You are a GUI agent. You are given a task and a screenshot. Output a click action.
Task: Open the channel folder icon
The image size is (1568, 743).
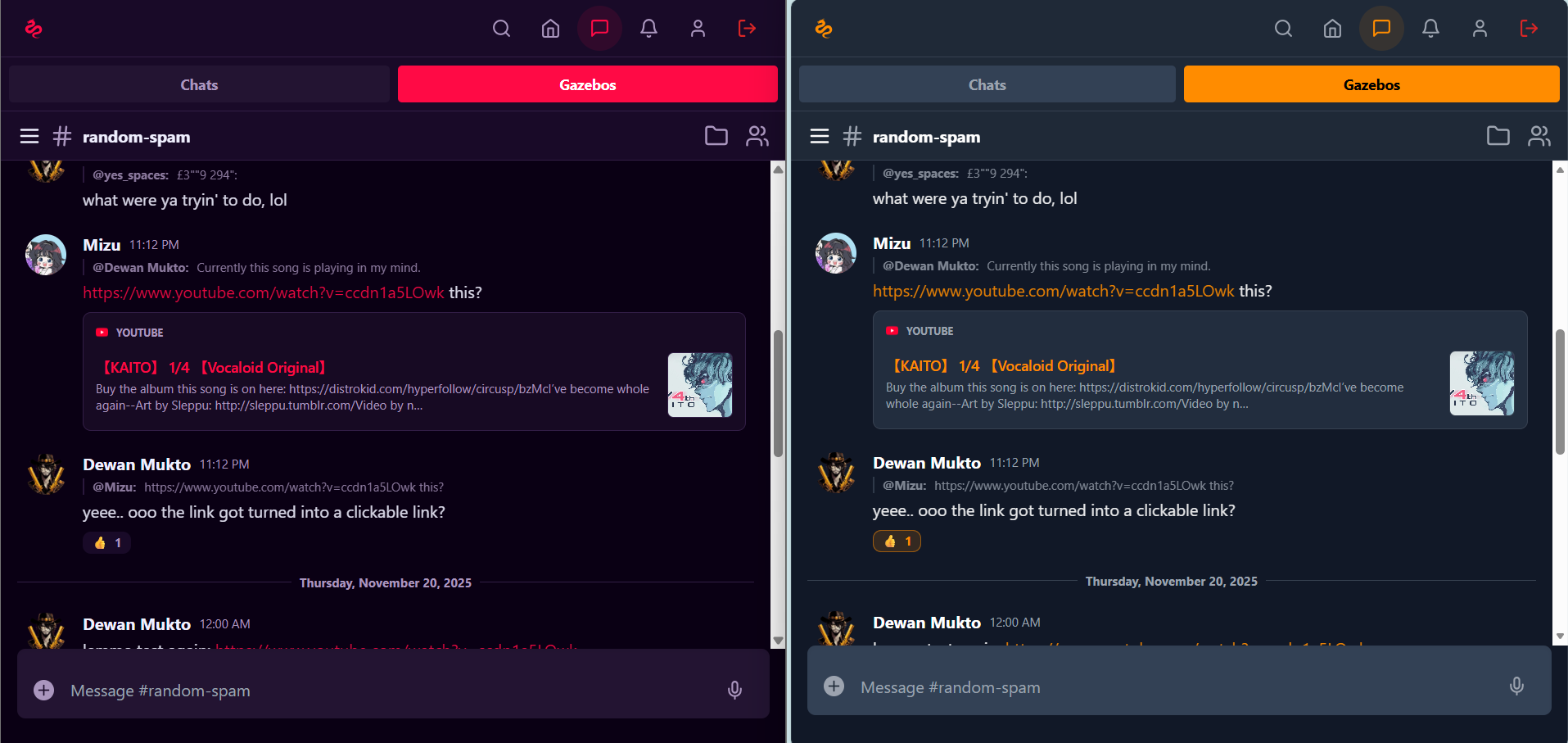(716, 136)
